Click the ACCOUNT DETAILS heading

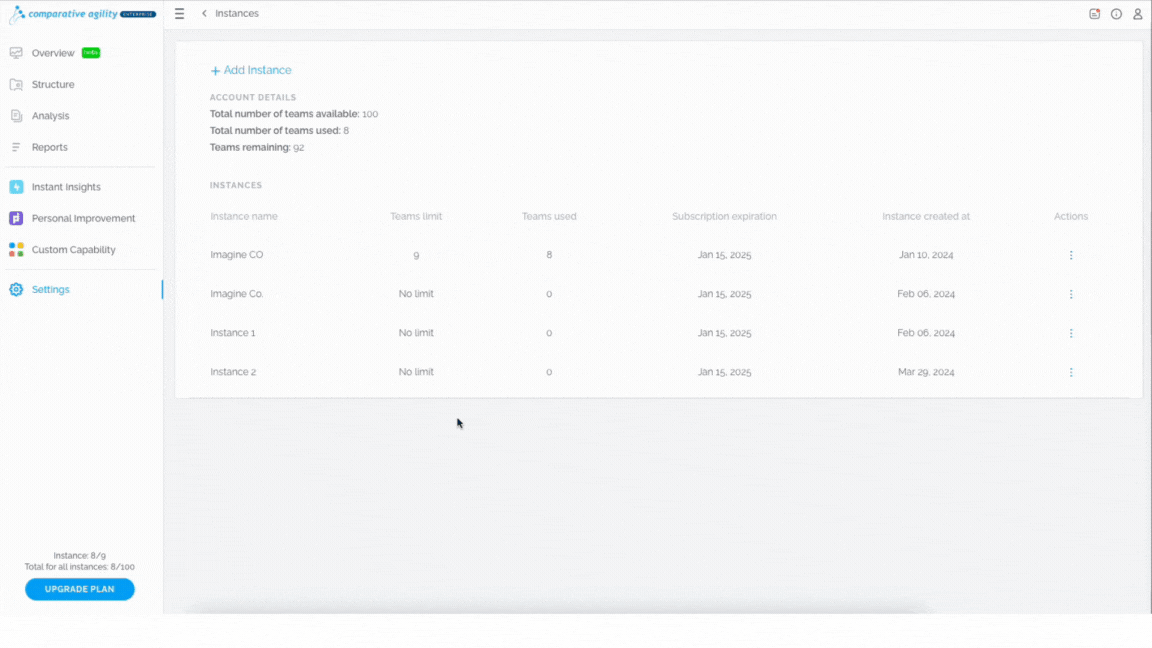pyautogui.click(x=253, y=97)
